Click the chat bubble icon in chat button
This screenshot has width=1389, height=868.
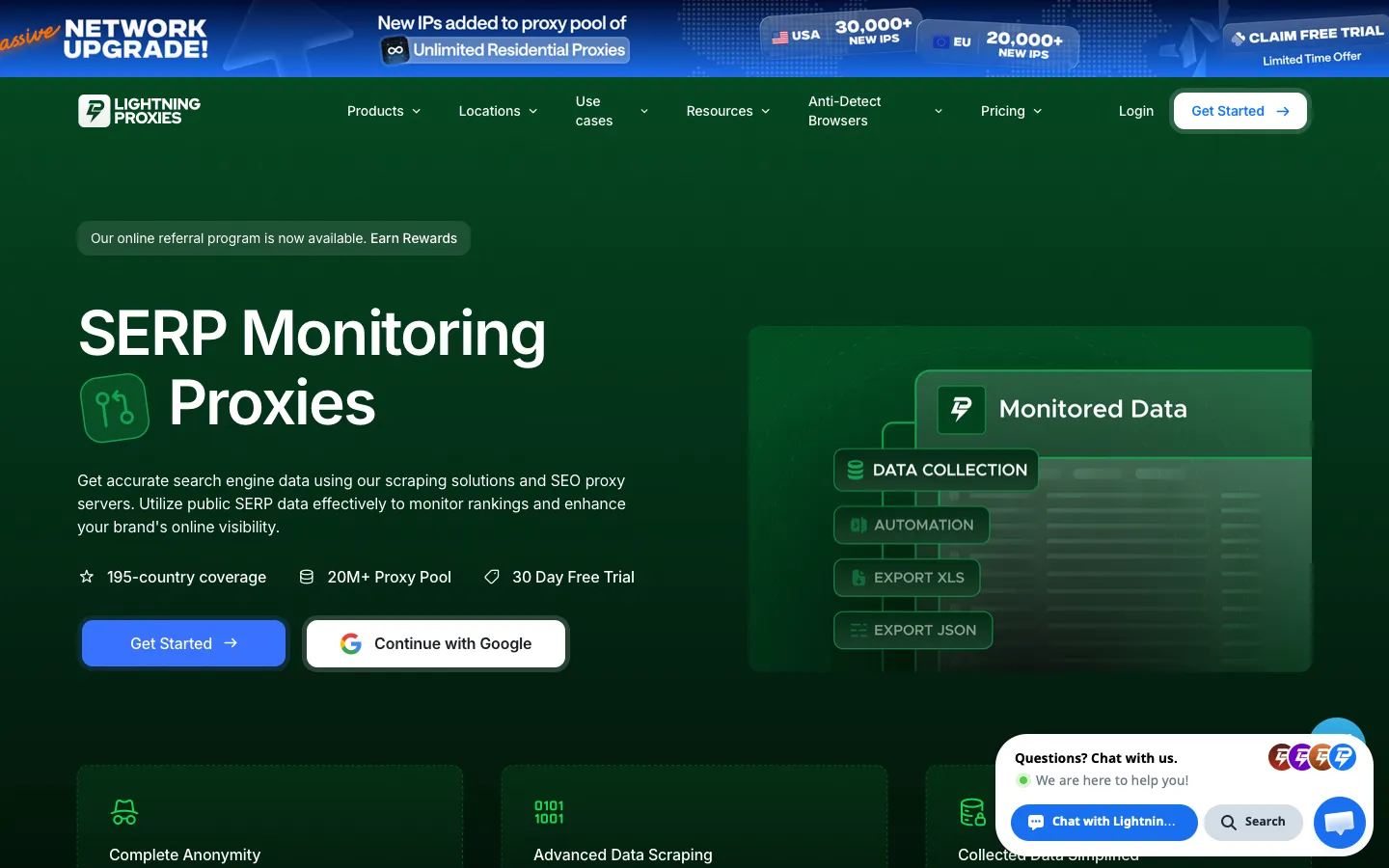1036,822
